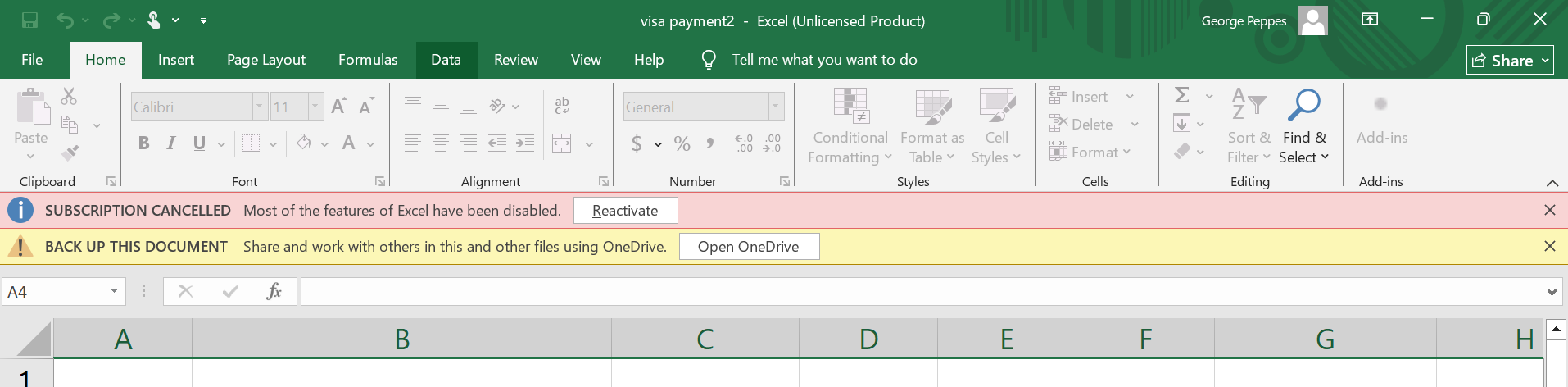
Task: Click the Format Painter brush icon
Action: (x=70, y=153)
